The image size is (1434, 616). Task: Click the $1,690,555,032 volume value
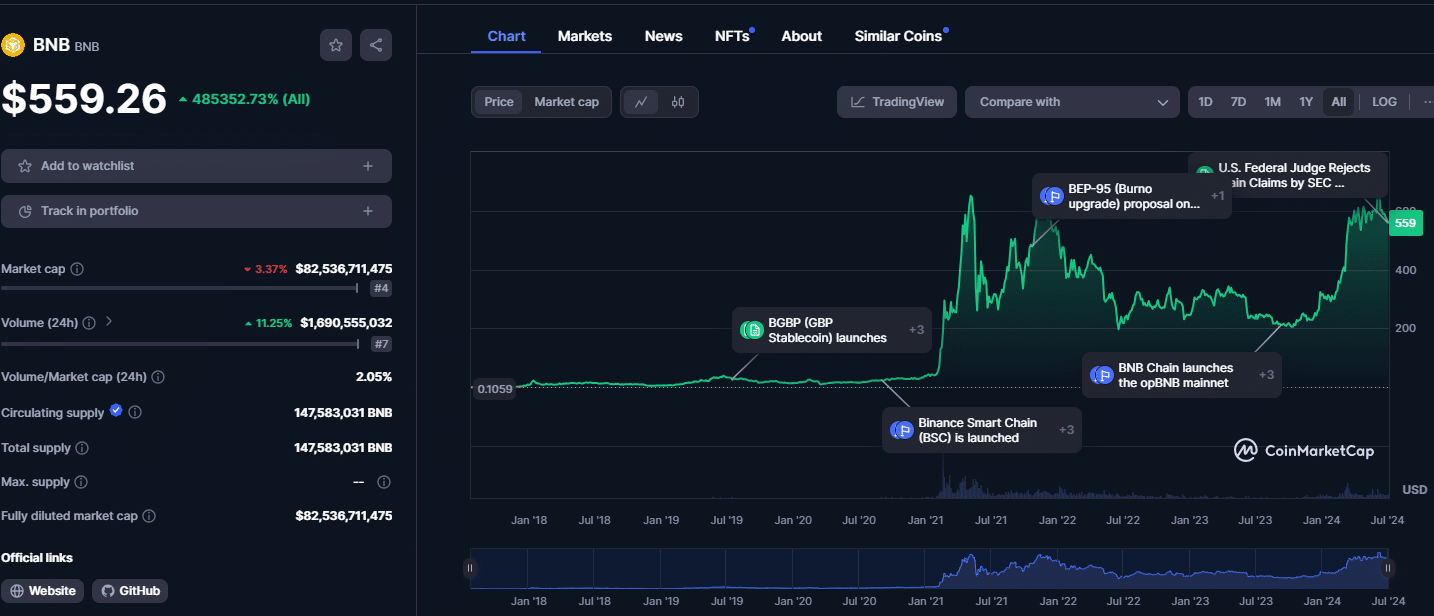pos(346,323)
